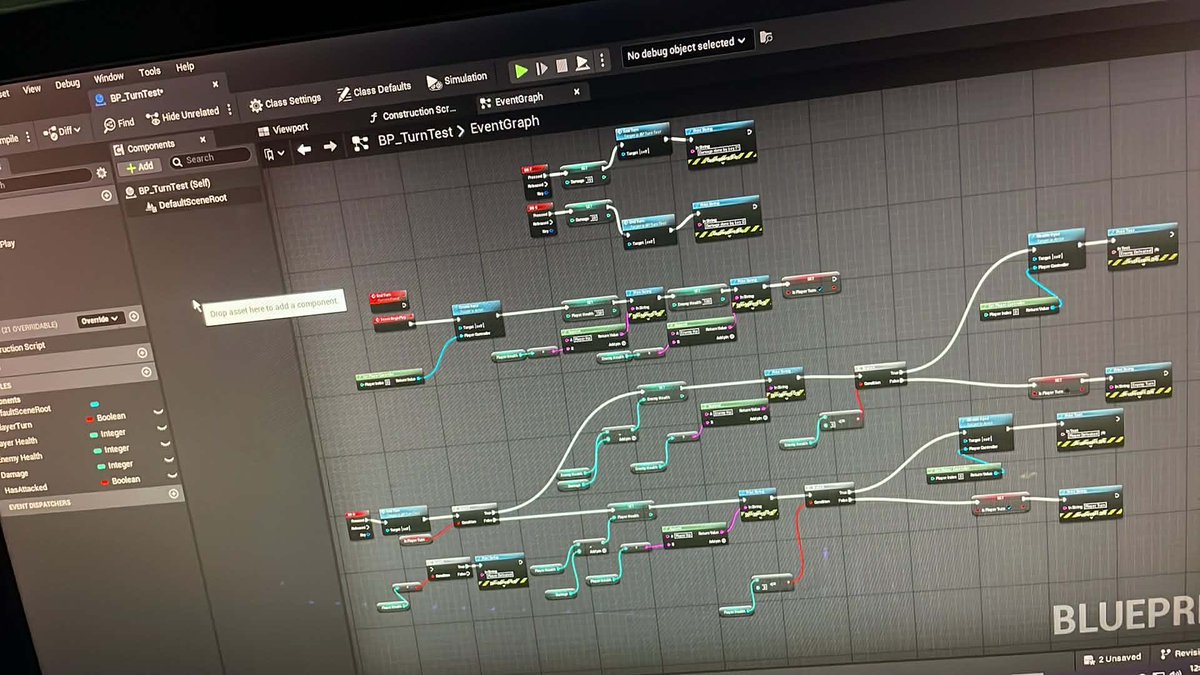Switch to the Construction Script tab
The height and width of the screenshot is (675, 1200).
pos(412,113)
